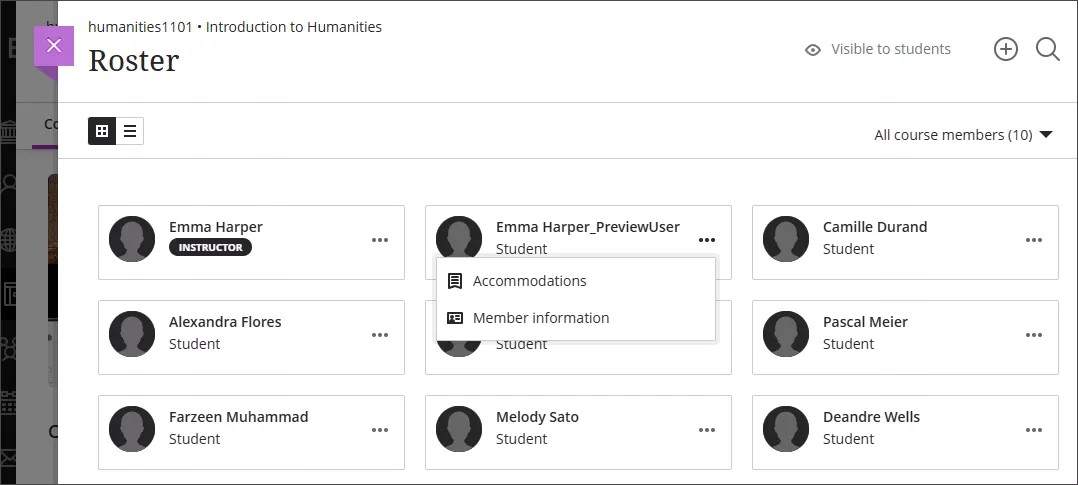1078x485 pixels.
Task: Switch to list view of roster
Action: (x=130, y=131)
